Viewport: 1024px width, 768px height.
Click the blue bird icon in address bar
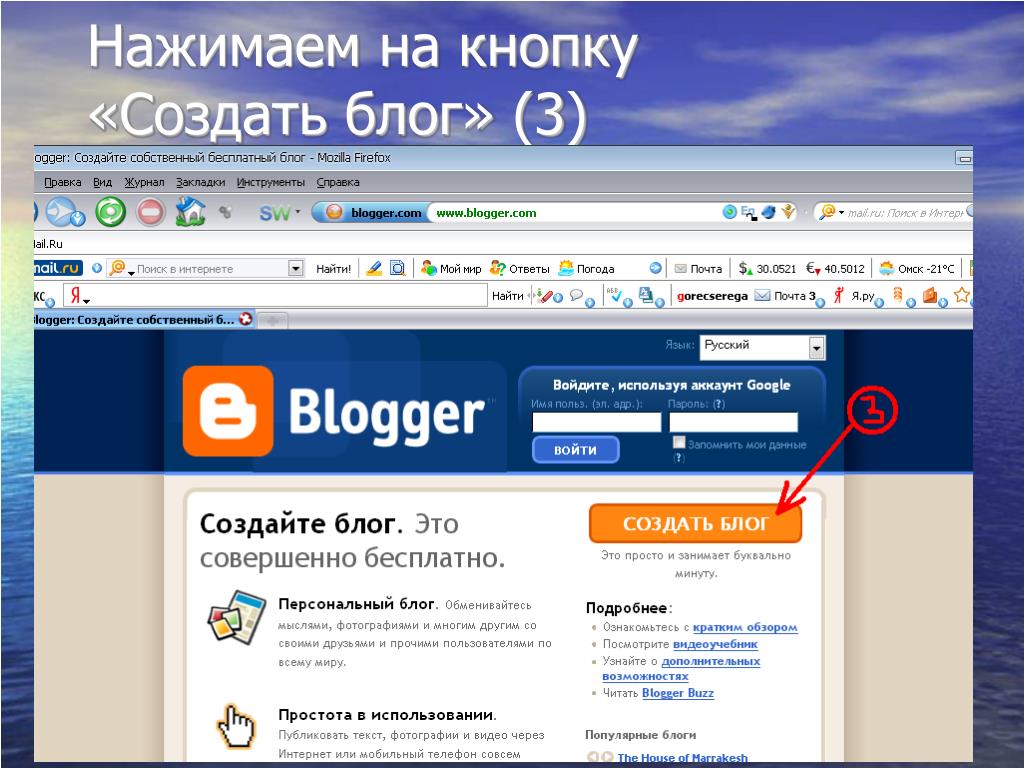pos(769,212)
